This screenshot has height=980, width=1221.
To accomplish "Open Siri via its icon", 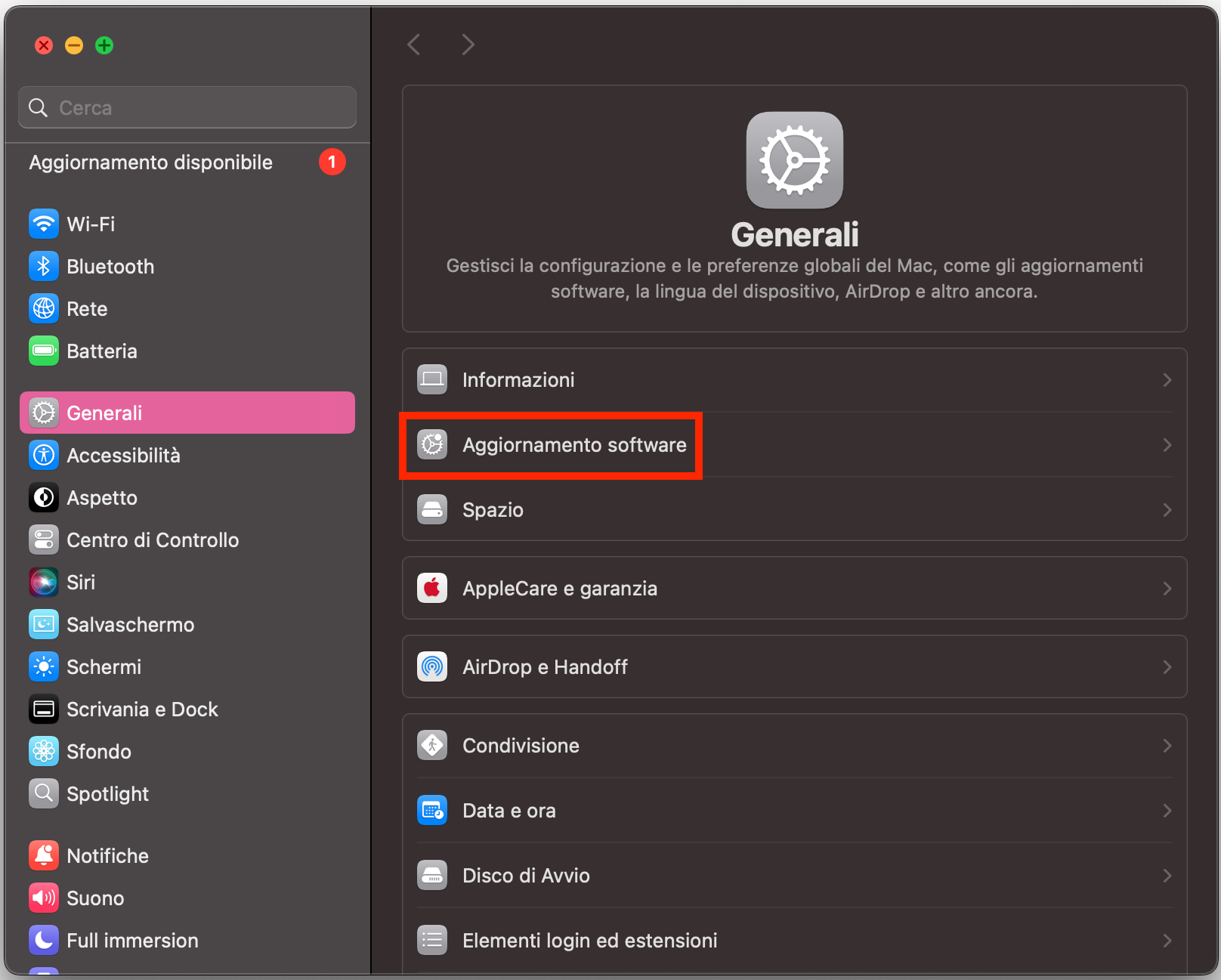I will click(x=44, y=582).
